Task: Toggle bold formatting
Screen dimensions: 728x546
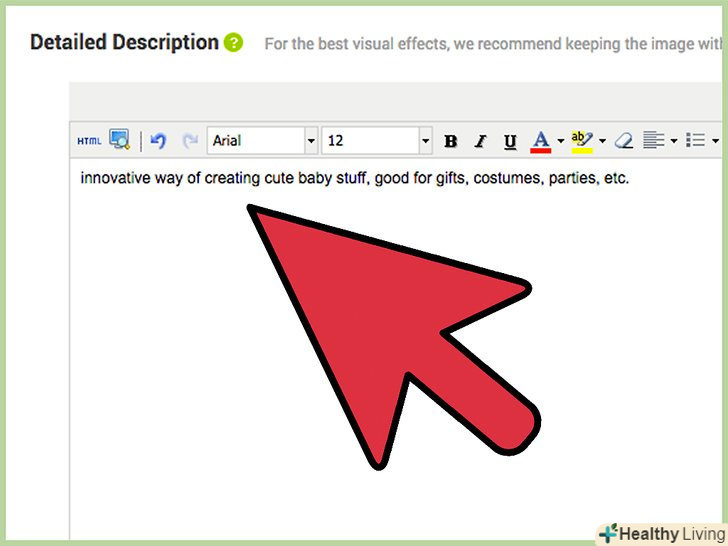Action: (450, 141)
